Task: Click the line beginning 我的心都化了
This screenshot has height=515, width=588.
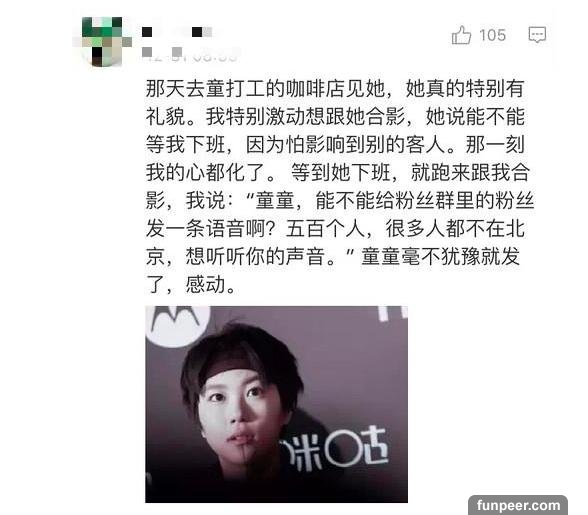Action: click(x=338, y=173)
